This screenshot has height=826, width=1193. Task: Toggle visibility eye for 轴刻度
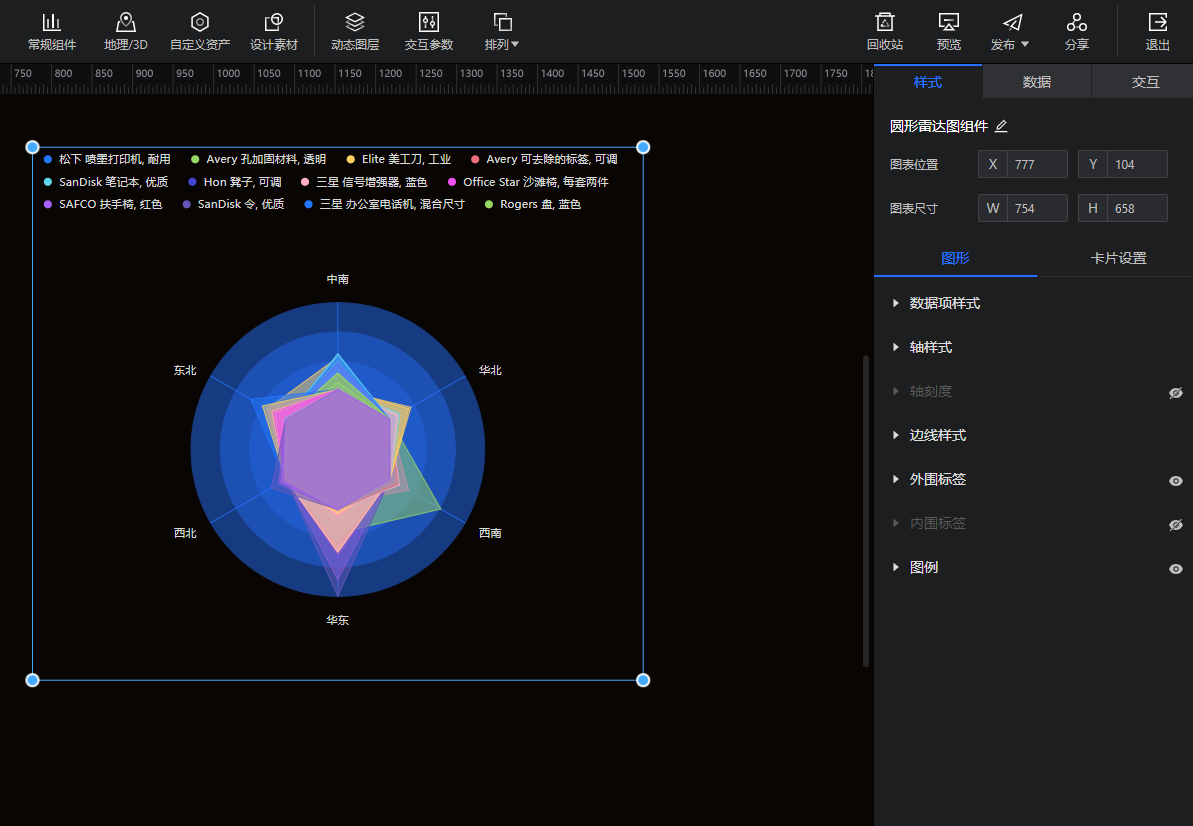pyautogui.click(x=1176, y=392)
